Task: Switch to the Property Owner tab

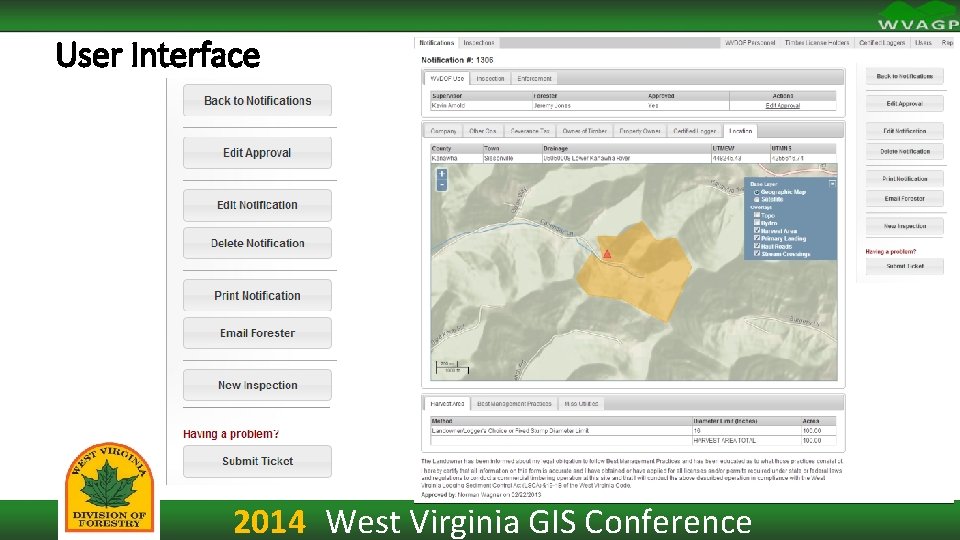Action: coord(640,131)
